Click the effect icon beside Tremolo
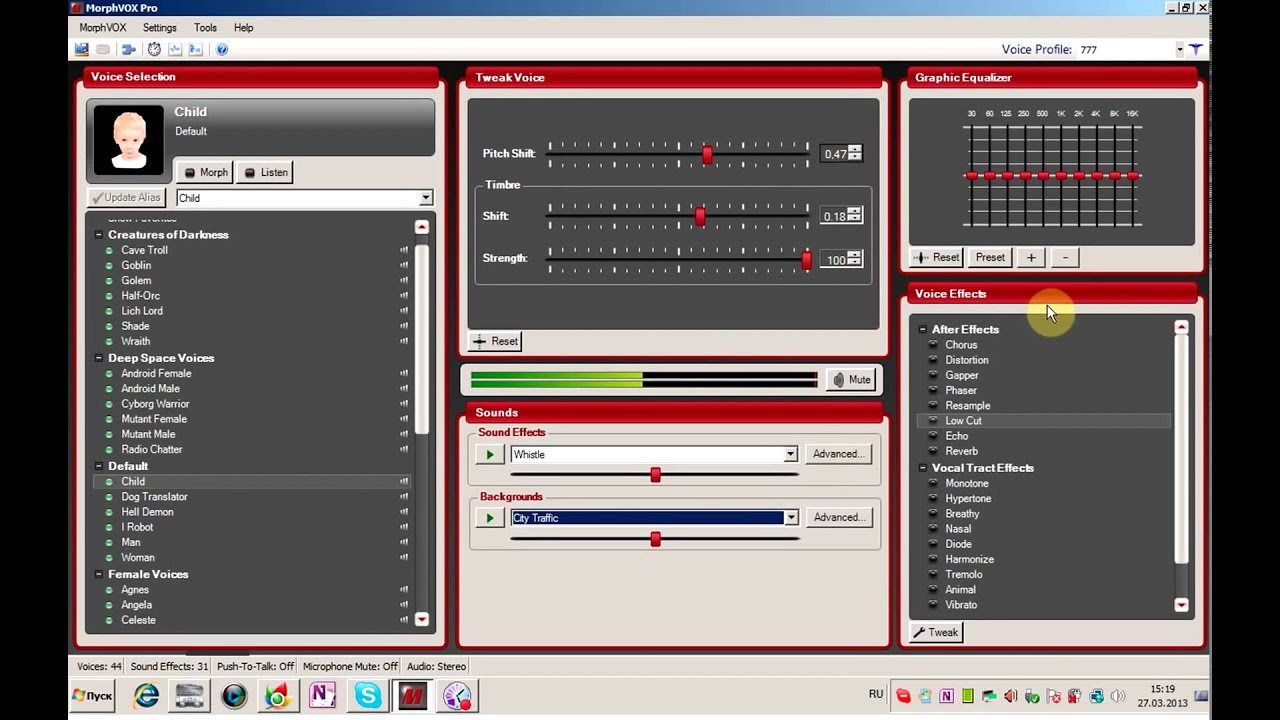The width and height of the screenshot is (1280, 720). [x=934, y=574]
